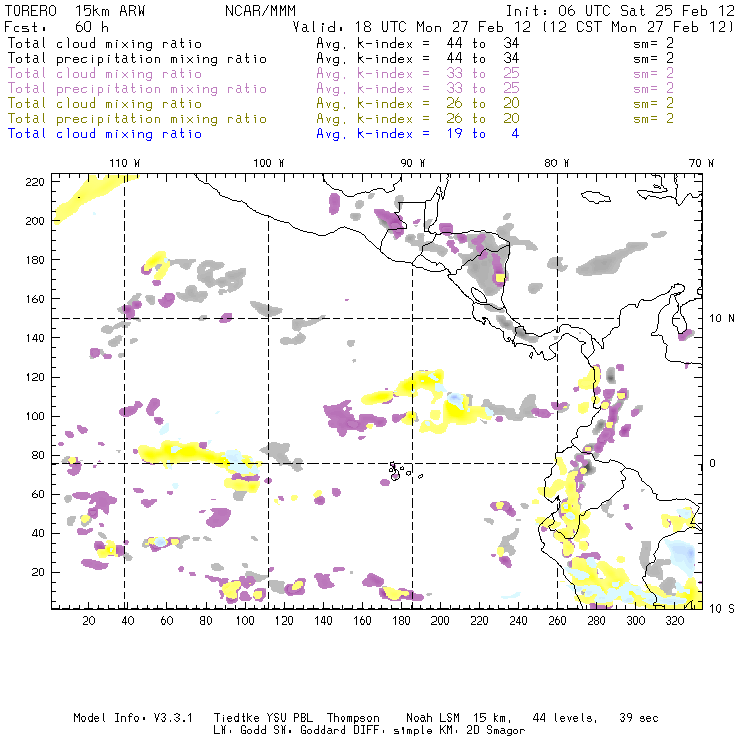This screenshot has width=740, height=740.
Task: Click "320" on the horizontal bottom axis
Action: point(675,621)
